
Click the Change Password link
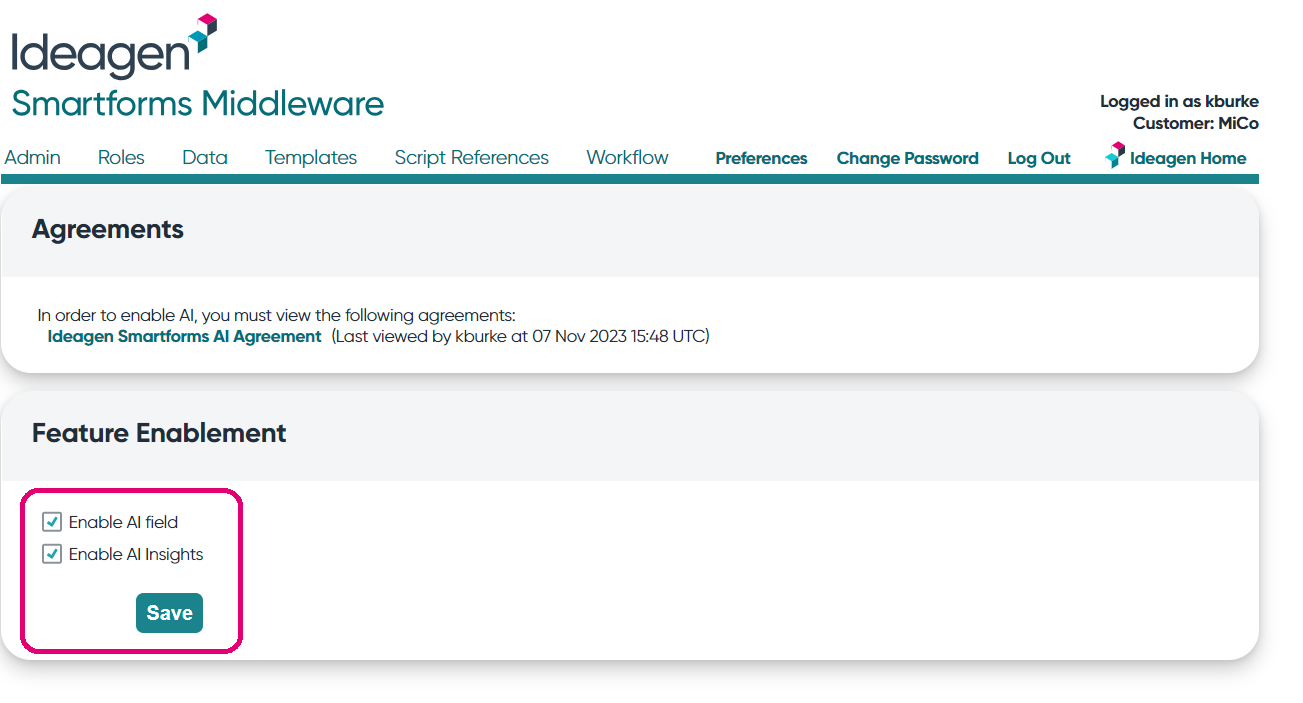pyautogui.click(x=907, y=158)
